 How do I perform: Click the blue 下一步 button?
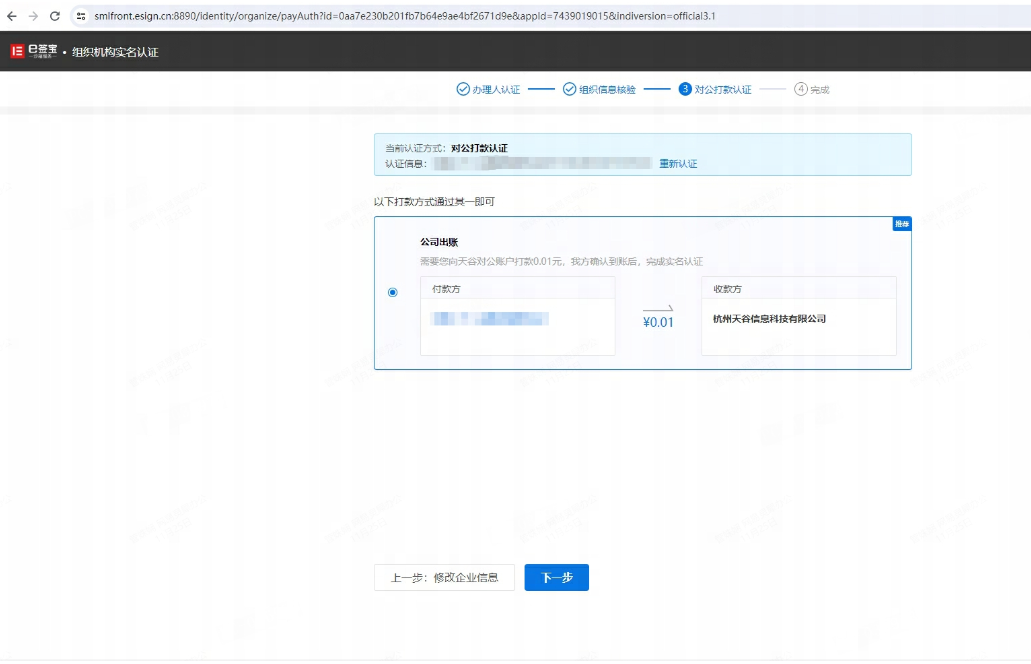tap(556, 577)
